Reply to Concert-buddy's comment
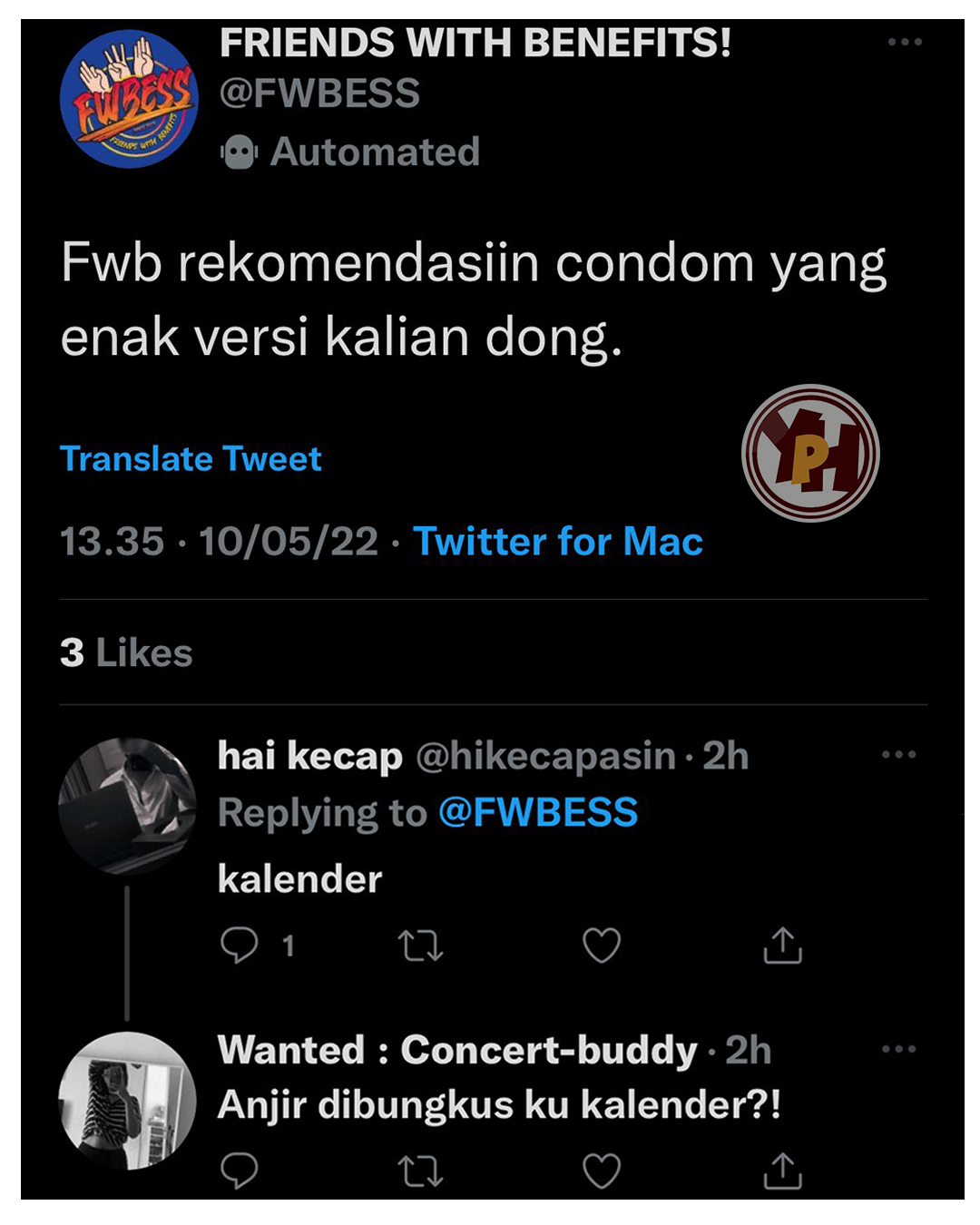The width and height of the screenshot is (980, 1225). pyautogui.click(x=240, y=1171)
